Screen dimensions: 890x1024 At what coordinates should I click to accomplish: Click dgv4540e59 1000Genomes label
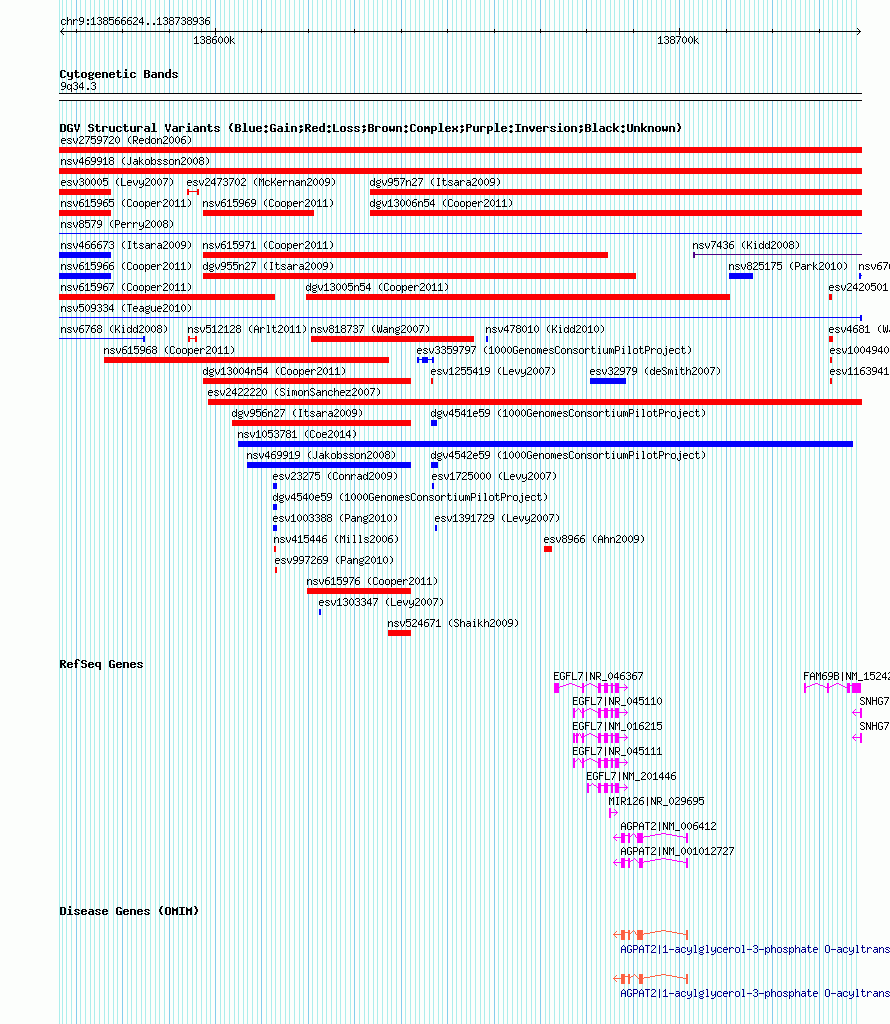pyautogui.click(x=410, y=497)
